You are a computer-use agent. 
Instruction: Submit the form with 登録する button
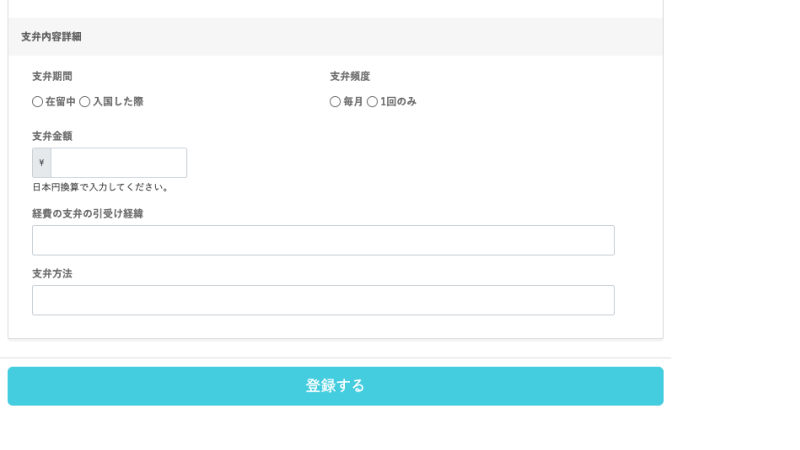tap(336, 386)
